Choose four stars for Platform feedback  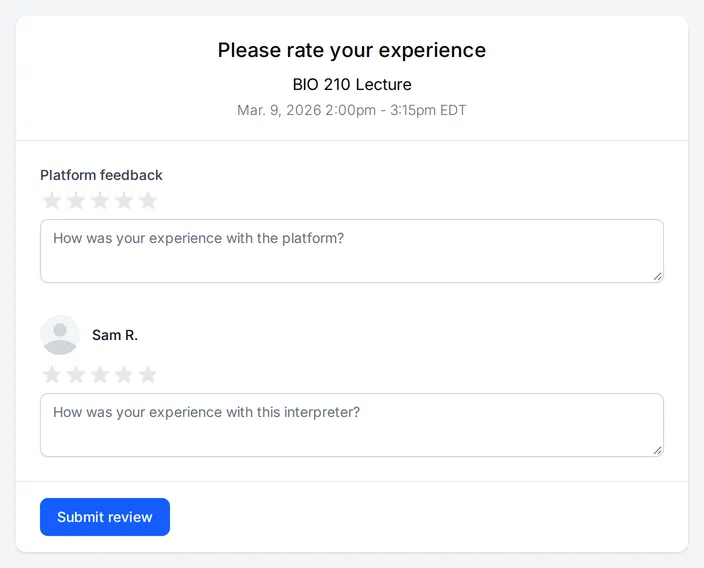(124, 201)
